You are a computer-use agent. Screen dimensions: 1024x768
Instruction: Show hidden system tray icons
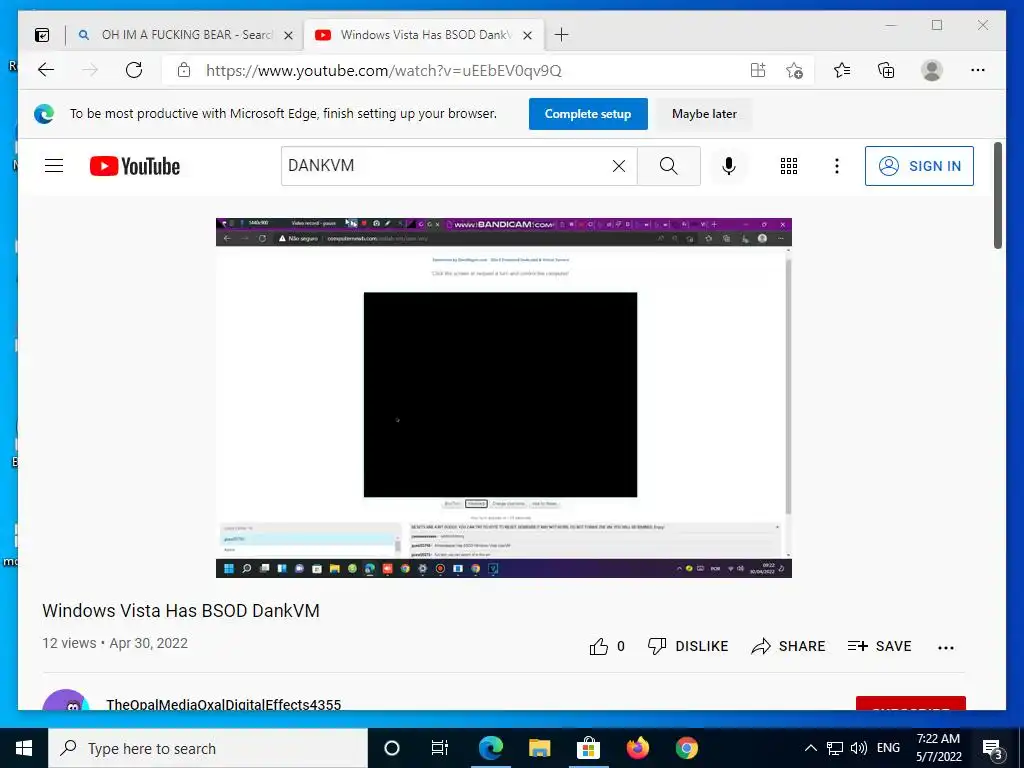tap(810, 748)
